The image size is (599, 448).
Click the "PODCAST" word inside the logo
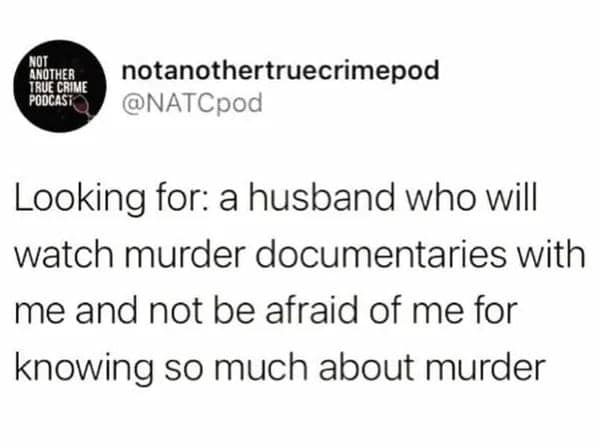tap(51, 100)
